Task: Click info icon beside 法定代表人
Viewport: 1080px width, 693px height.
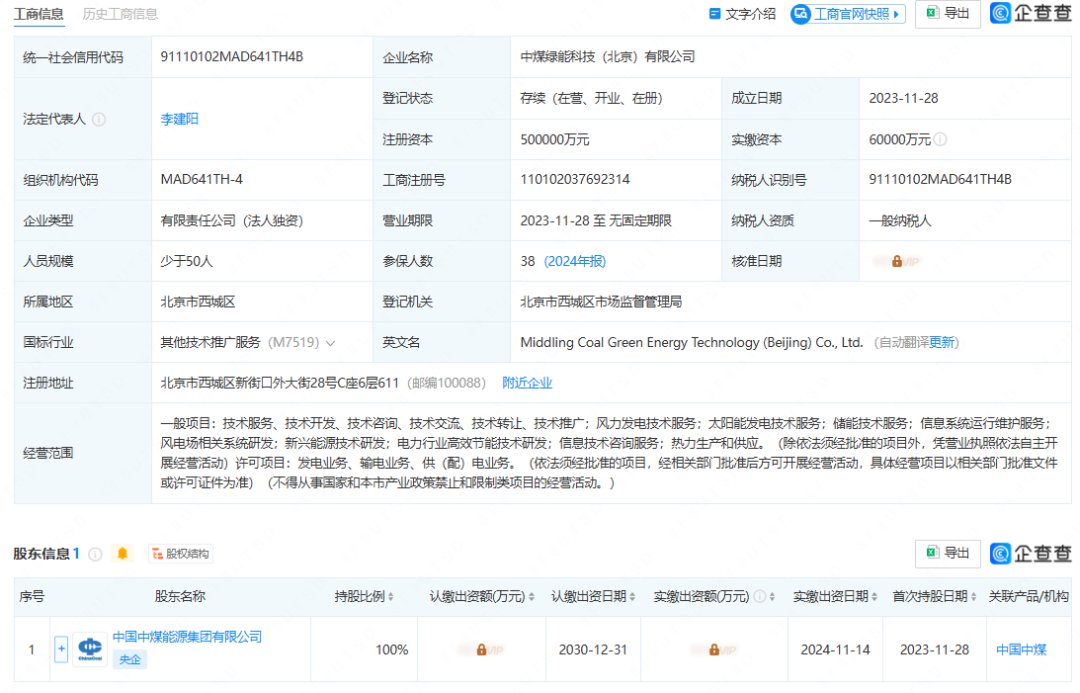Action: [x=99, y=119]
